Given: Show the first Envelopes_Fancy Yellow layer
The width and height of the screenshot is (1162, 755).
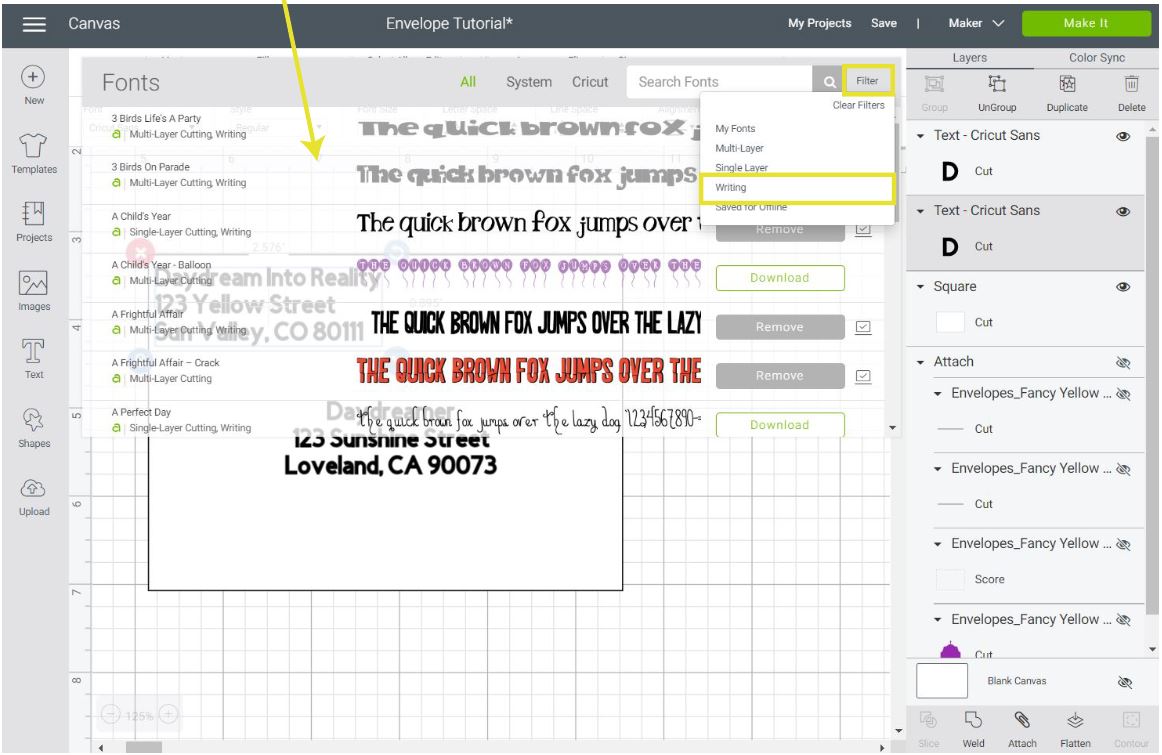Looking at the screenshot, I should (1123, 394).
